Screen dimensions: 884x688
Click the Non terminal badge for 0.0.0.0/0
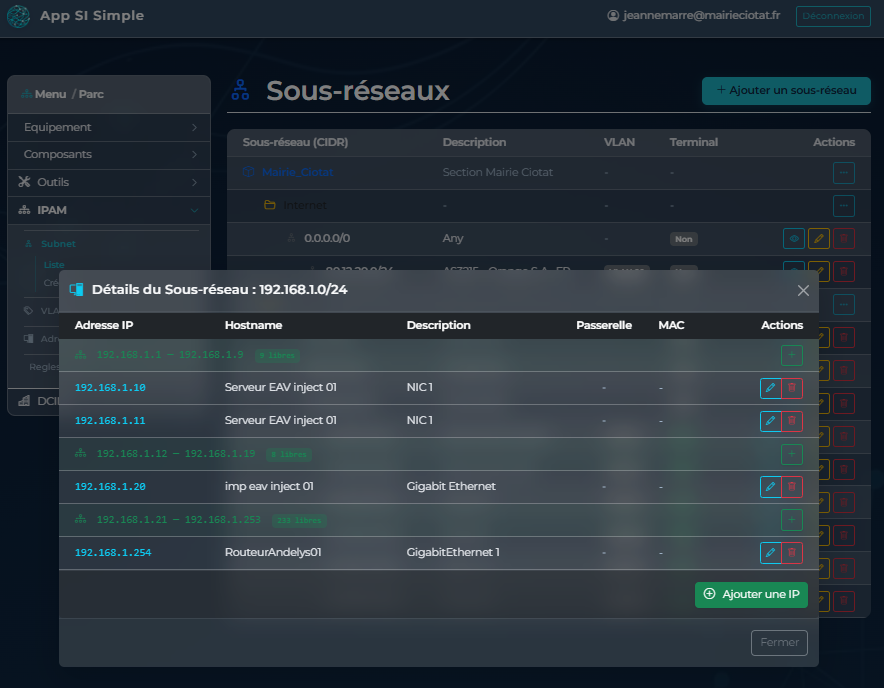coord(683,239)
